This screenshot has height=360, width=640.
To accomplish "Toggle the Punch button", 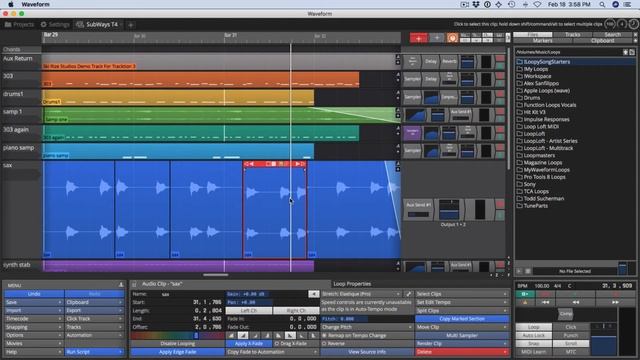I will click(x=571, y=335).
